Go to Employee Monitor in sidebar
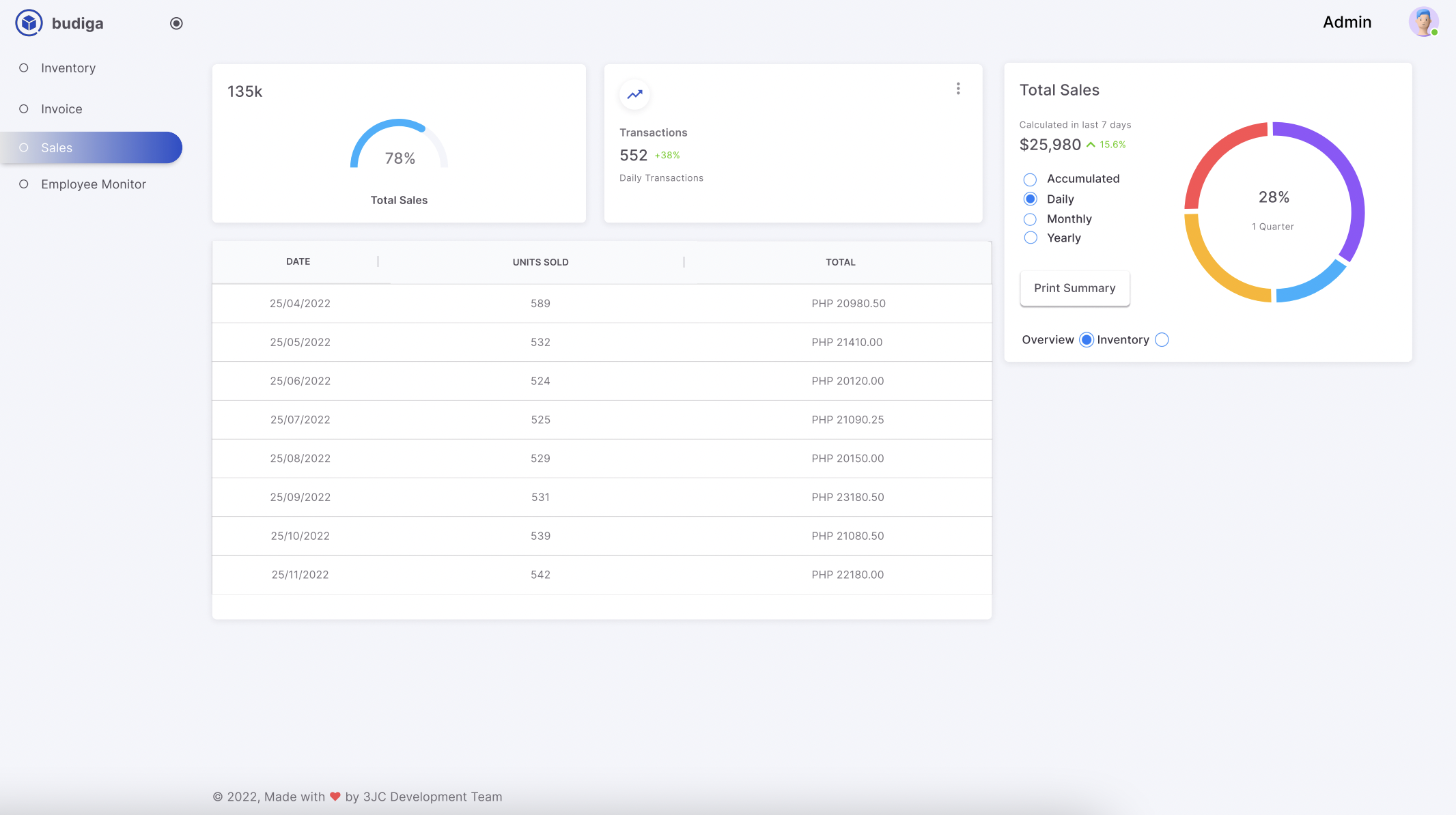This screenshot has width=1456, height=815. tap(94, 184)
